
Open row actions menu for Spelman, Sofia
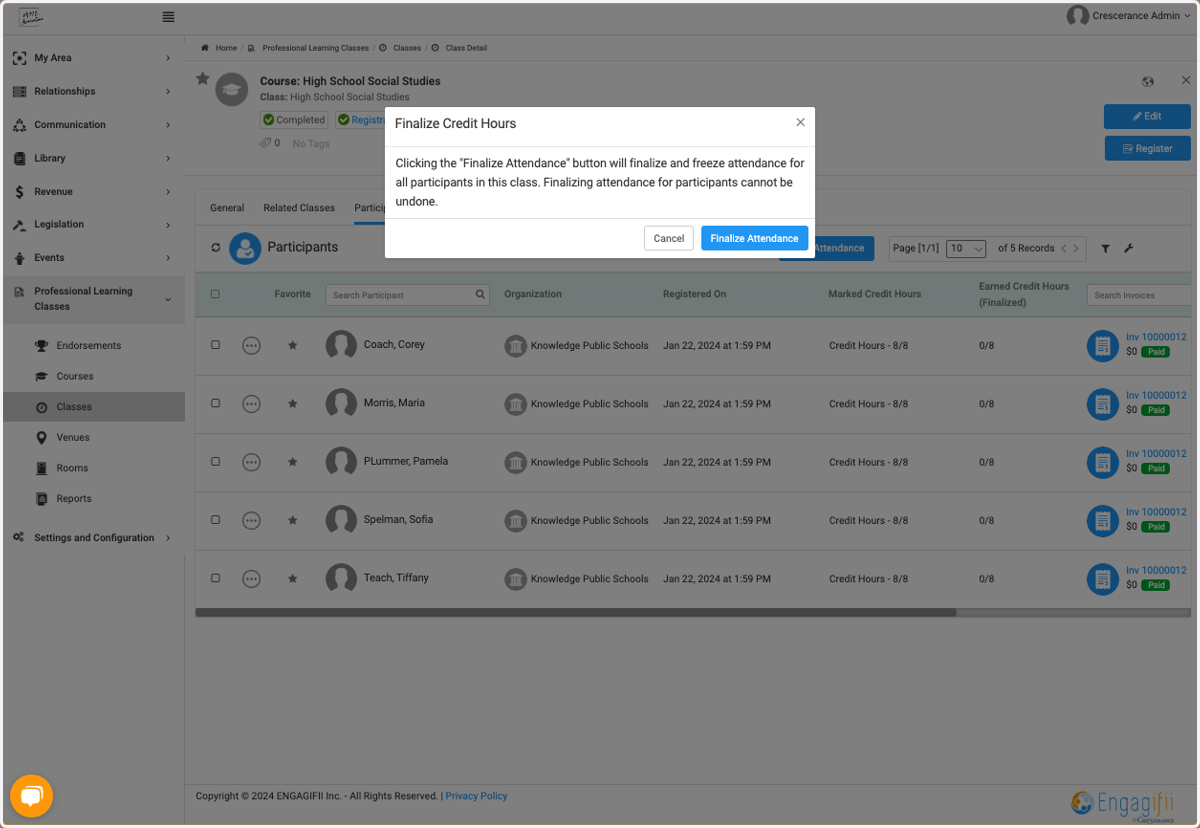tap(251, 520)
